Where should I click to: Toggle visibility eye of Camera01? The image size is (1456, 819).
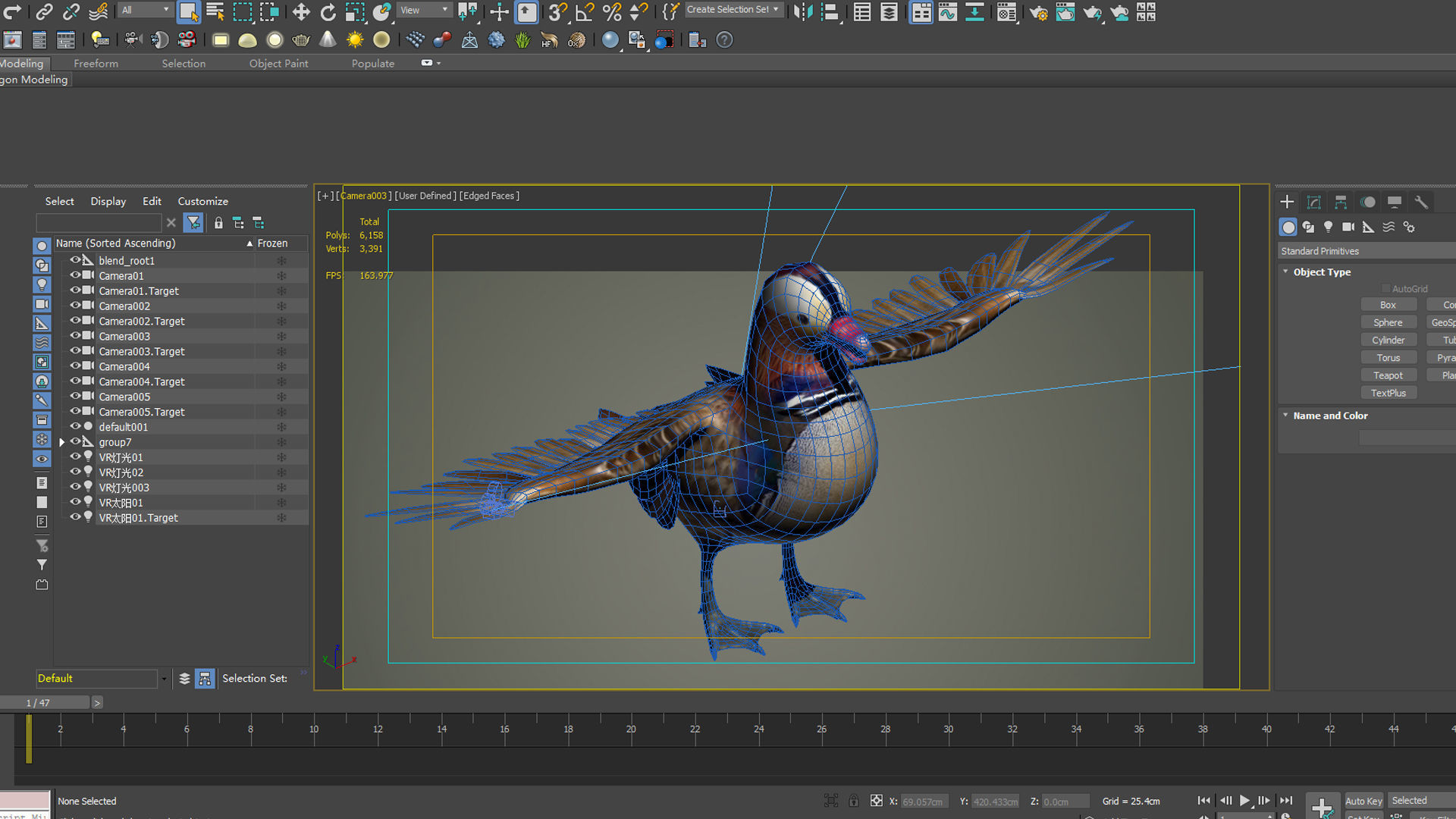point(75,275)
